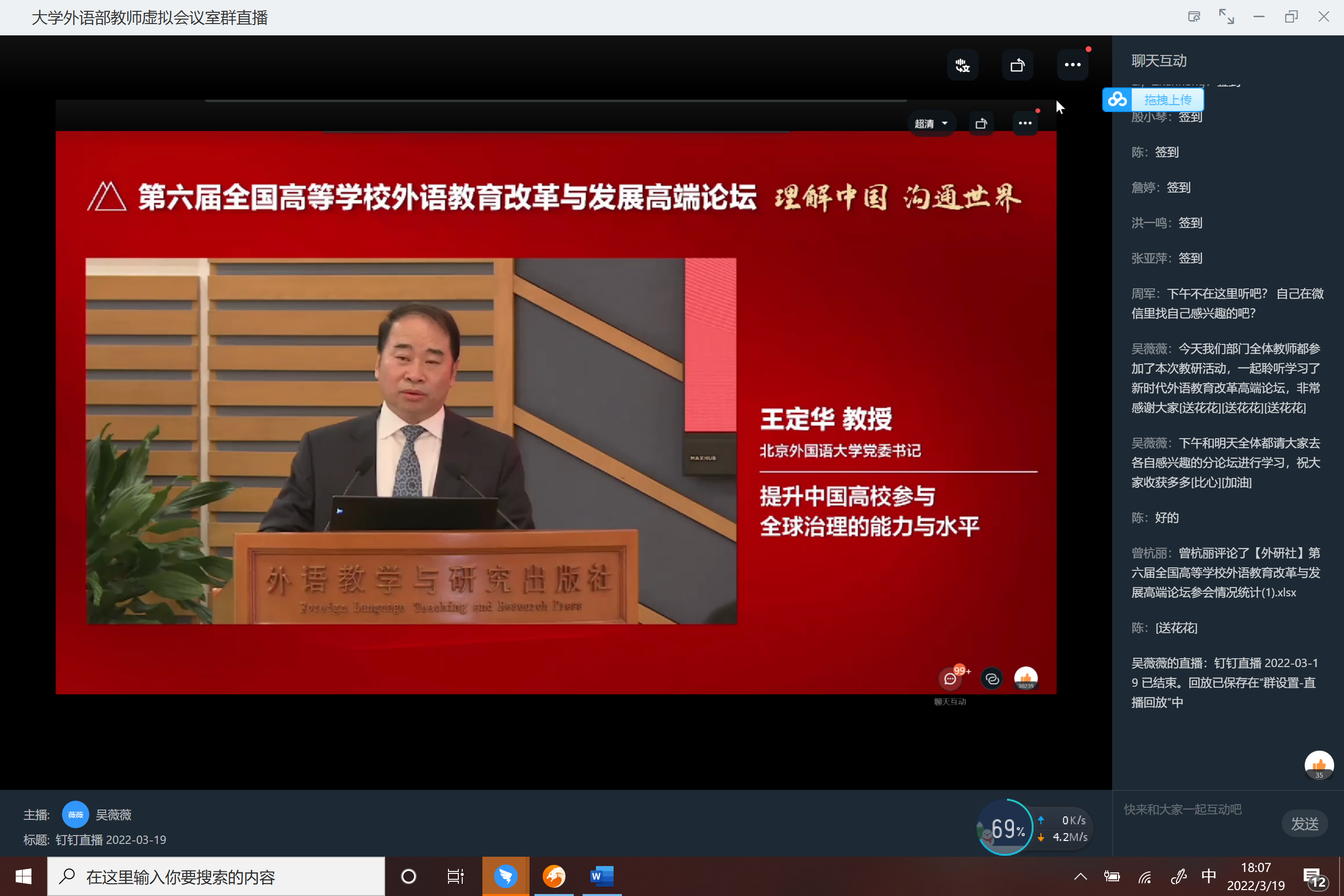
Task: Click the 聊天互动 panel header
Action: tap(1159, 61)
